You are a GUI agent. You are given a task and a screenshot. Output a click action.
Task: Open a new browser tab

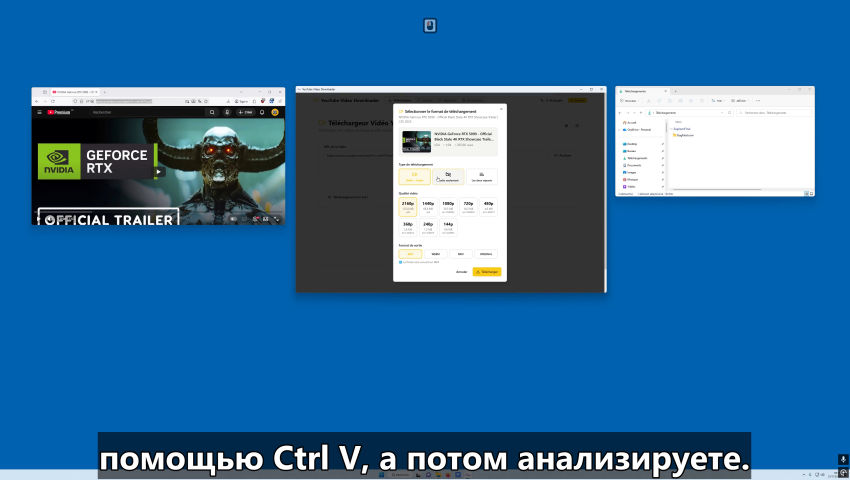tap(105, 92)
